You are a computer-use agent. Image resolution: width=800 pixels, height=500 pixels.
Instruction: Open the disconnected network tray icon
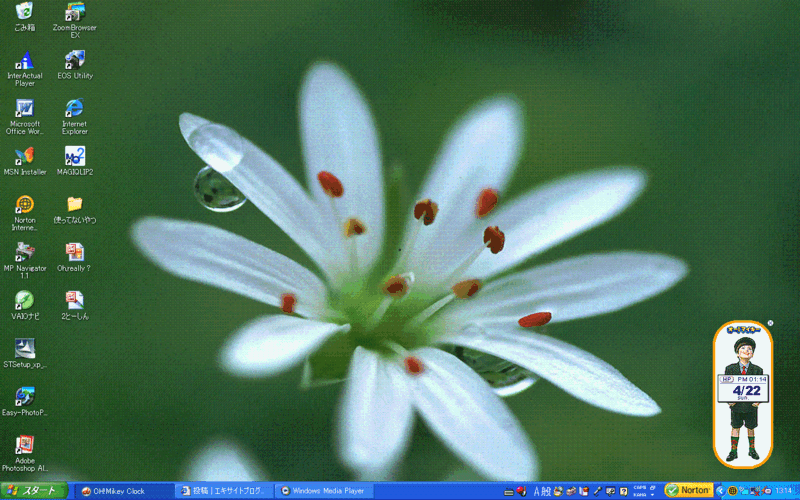[x=756, y=491]
